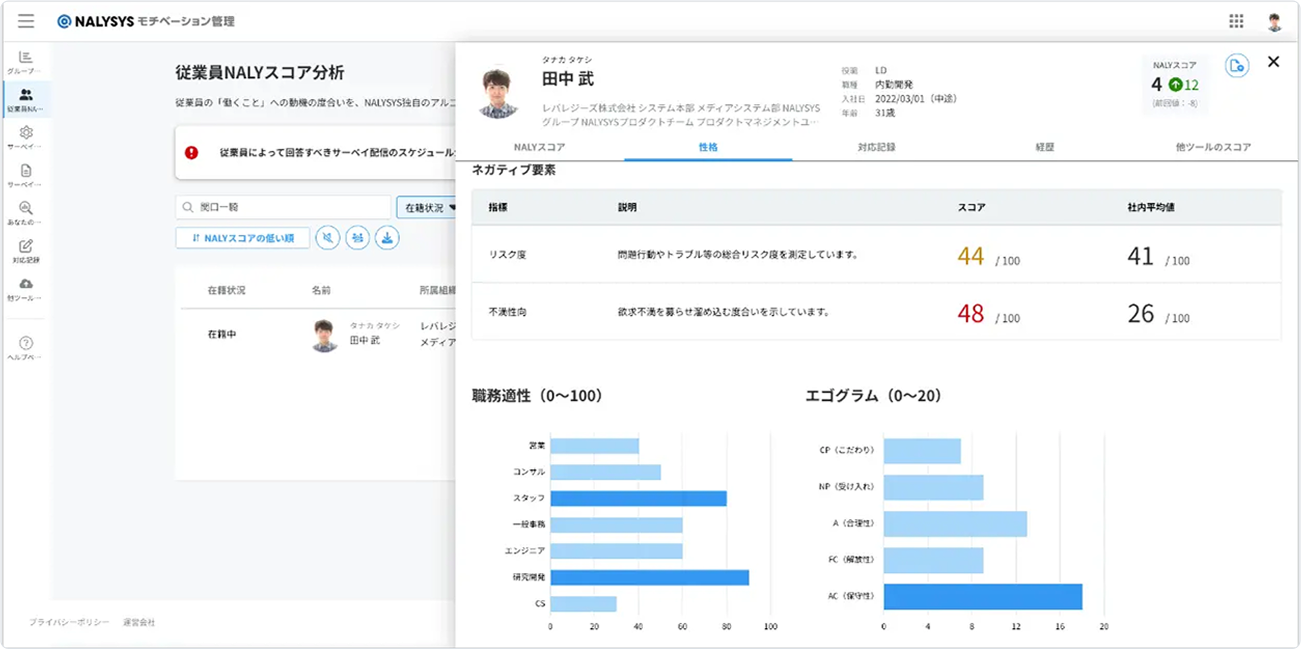Click the 研究開発 bar in job aptitude chart
Screen dimensions: 1301x649
pos(649,577)
